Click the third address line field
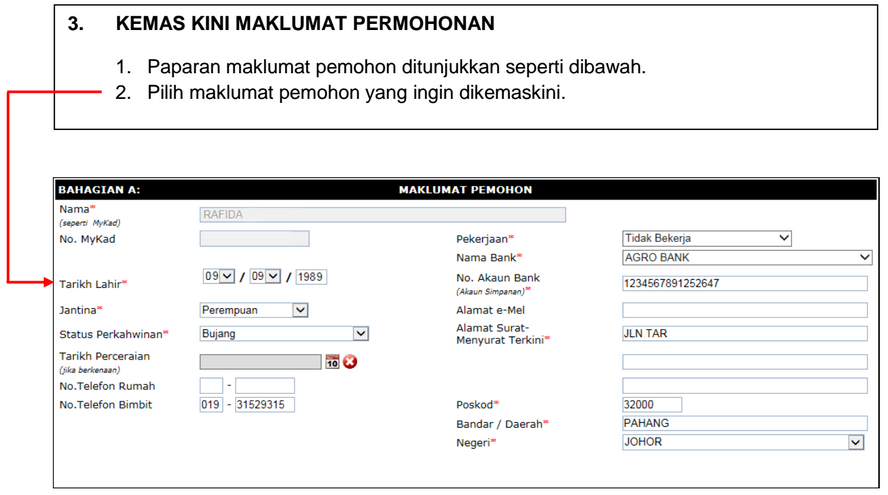Screen dimensions: 888x495 pyautogui.click(x=745, y=386)
